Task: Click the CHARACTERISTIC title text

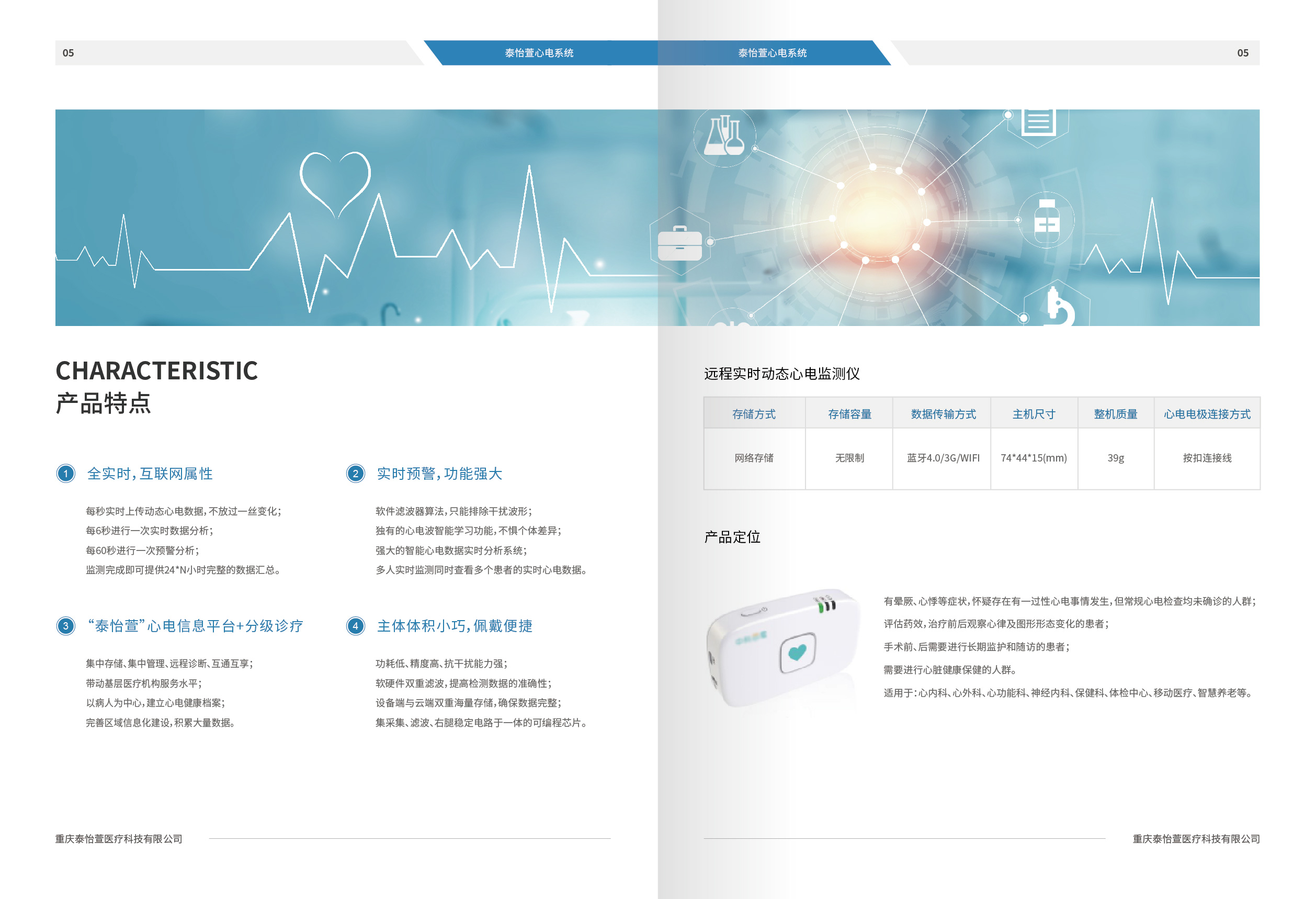Action: [157, 371]
